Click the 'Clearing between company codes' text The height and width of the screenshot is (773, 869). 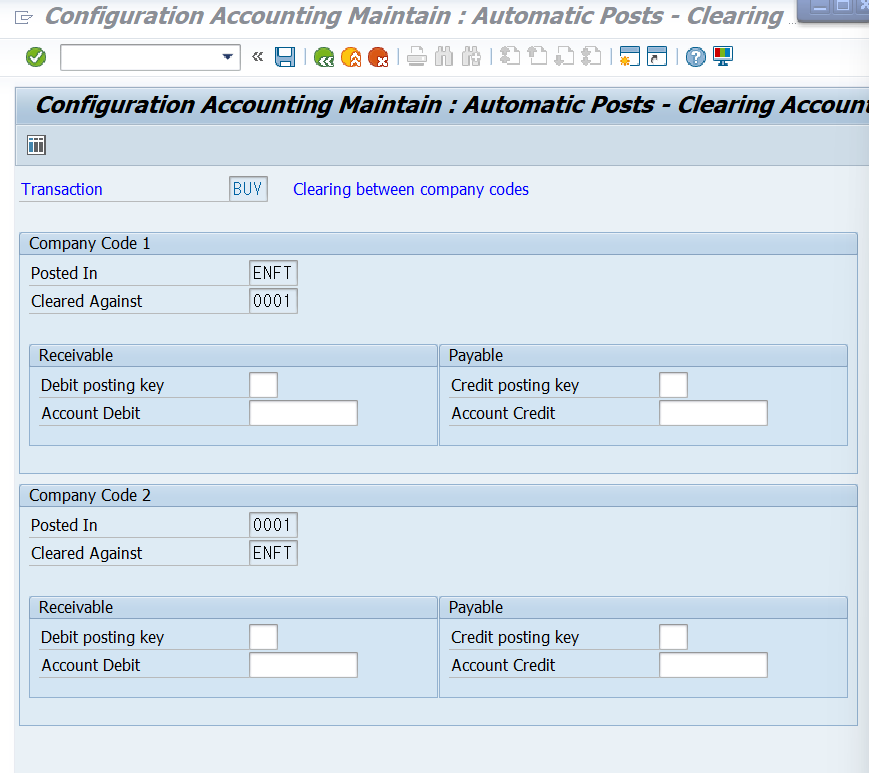click(x=411, y=190)
